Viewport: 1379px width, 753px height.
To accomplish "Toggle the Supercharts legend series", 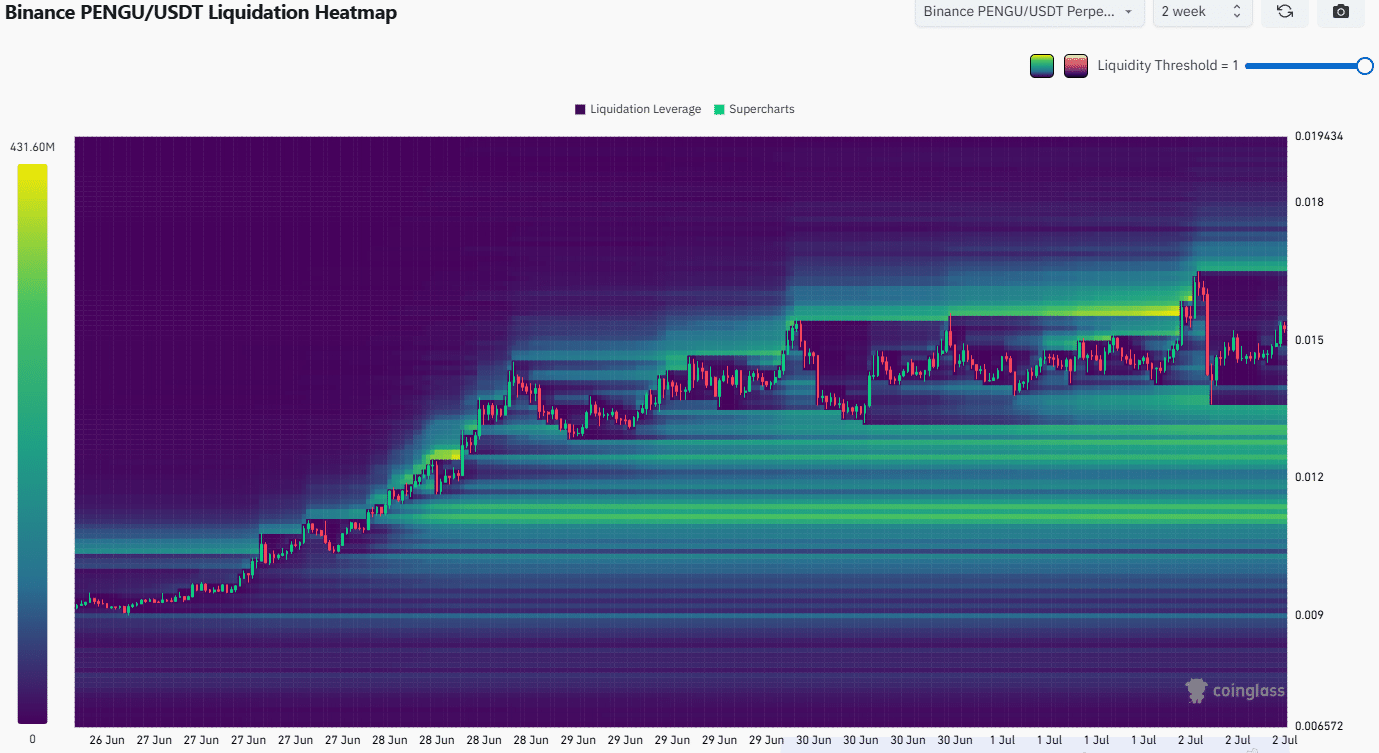I will pyautogui.click(x=754, y=109).
